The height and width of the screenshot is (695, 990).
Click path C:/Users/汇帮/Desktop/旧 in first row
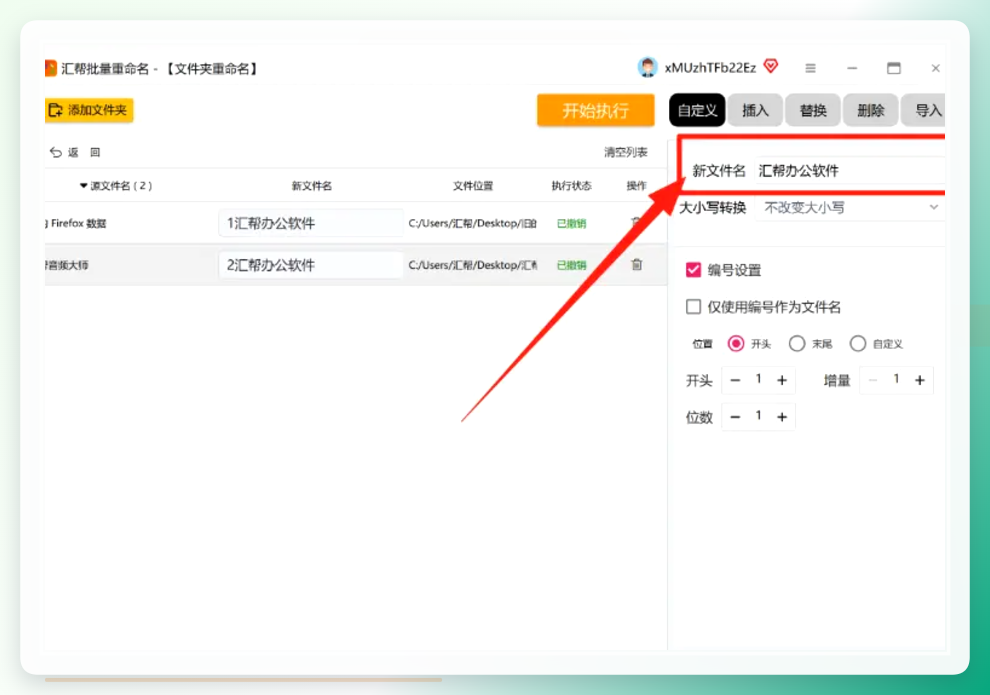472,223
